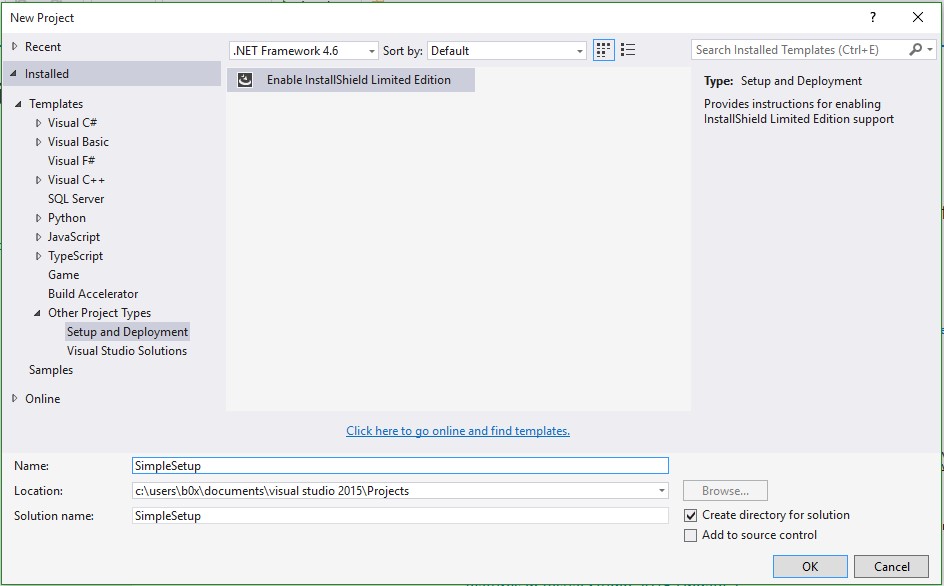Uncheck Create directory for solution
Screen dimensions: 944x586
click(690, 514)
